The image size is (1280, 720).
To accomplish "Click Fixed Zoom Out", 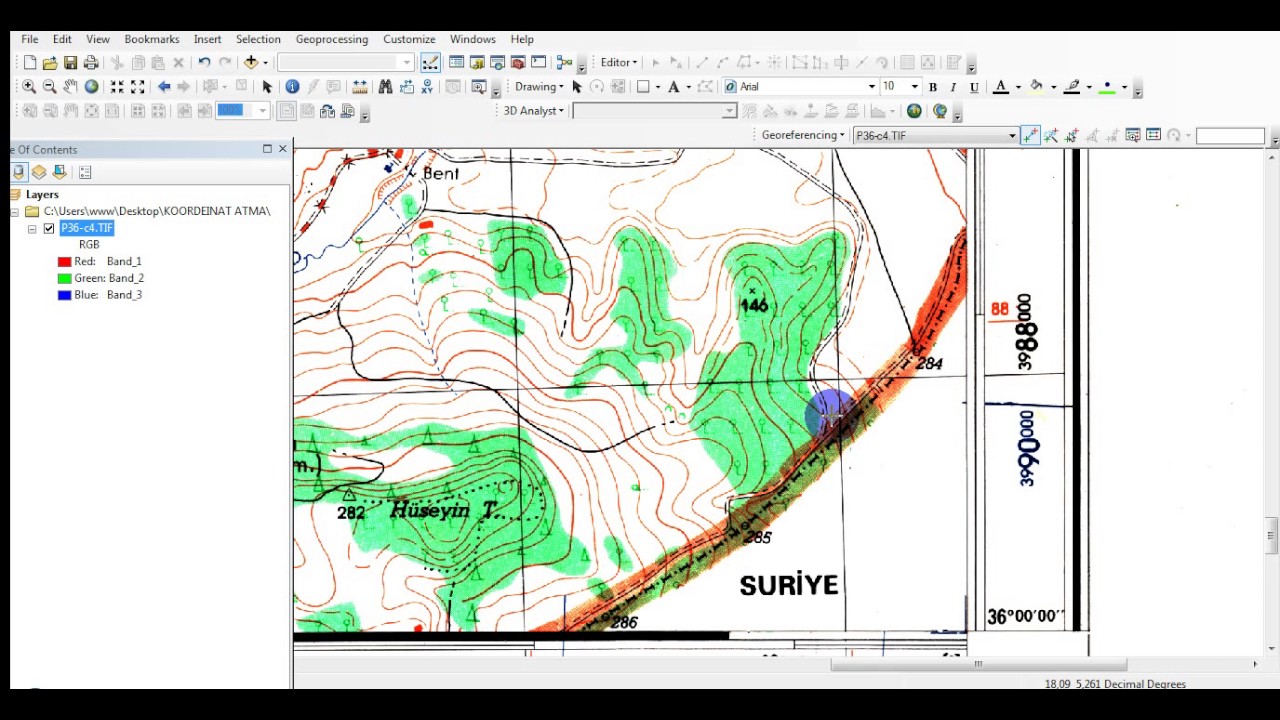I will pos(138,87).
